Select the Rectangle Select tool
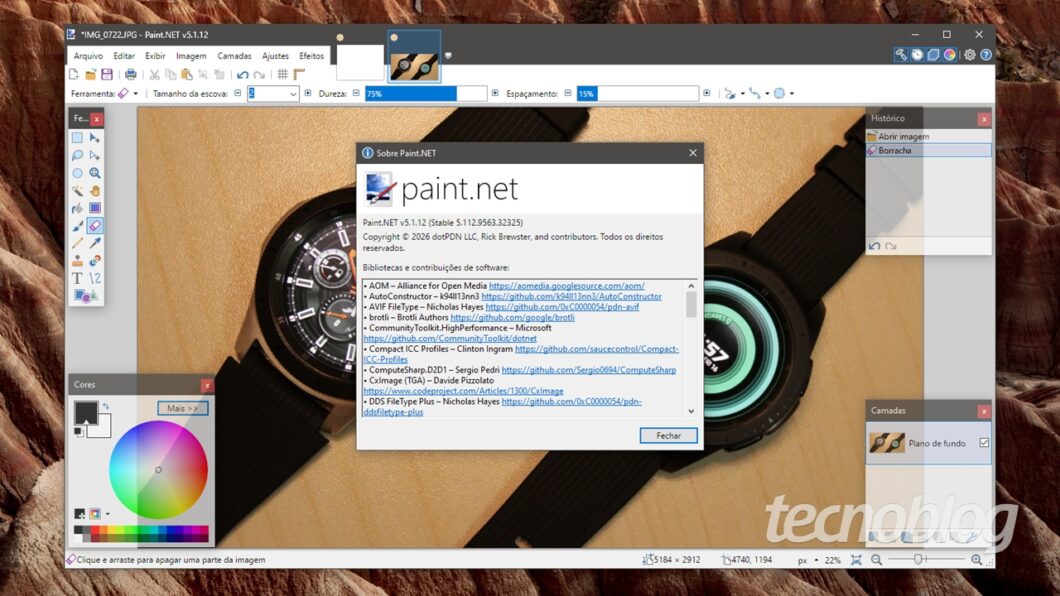Screen dimensions: 1060x596 78,138
